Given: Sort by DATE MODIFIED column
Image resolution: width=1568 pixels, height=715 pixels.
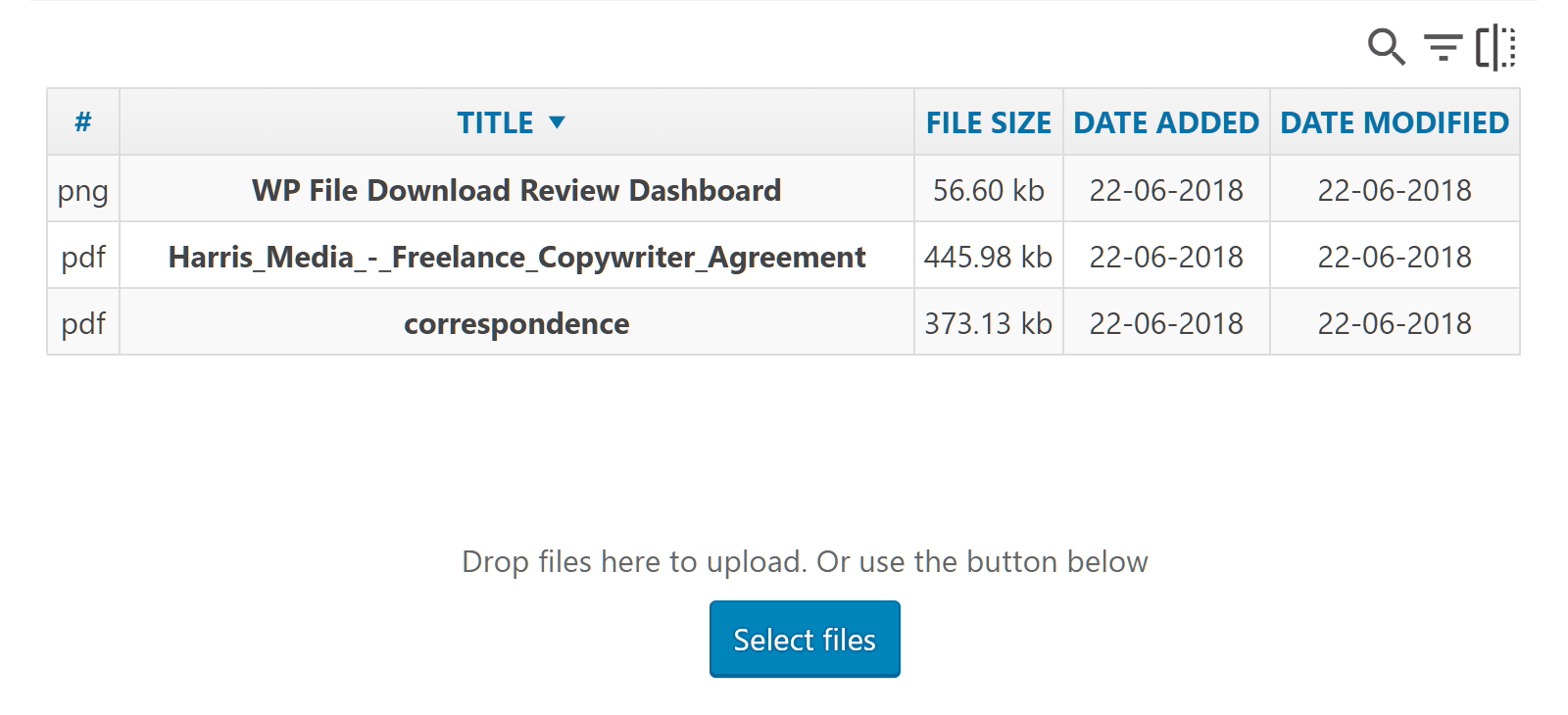Looking at the screenshot, I should [x=1394, y=122].
